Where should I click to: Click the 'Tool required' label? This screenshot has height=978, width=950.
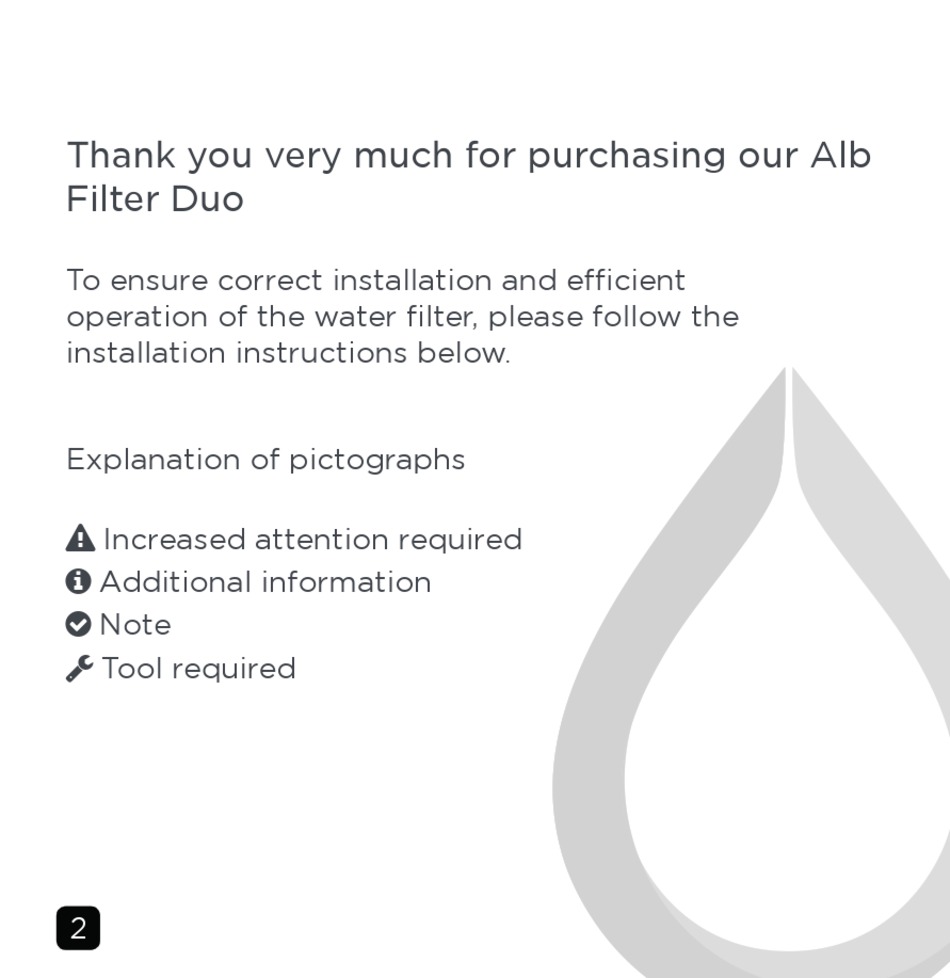pyautogui.click(x=199, y=668)
